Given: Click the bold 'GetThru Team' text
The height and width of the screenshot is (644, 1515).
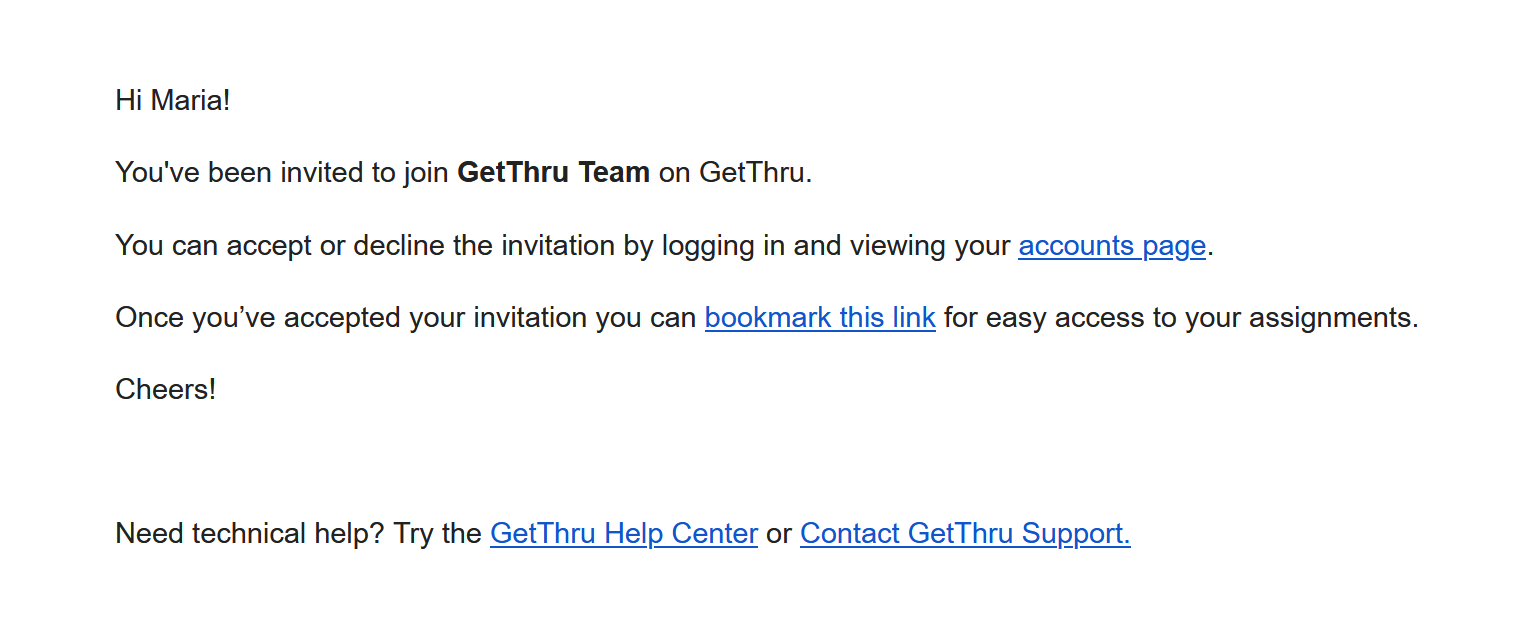Looking at the screenshot, I should [x=553, y=173].
